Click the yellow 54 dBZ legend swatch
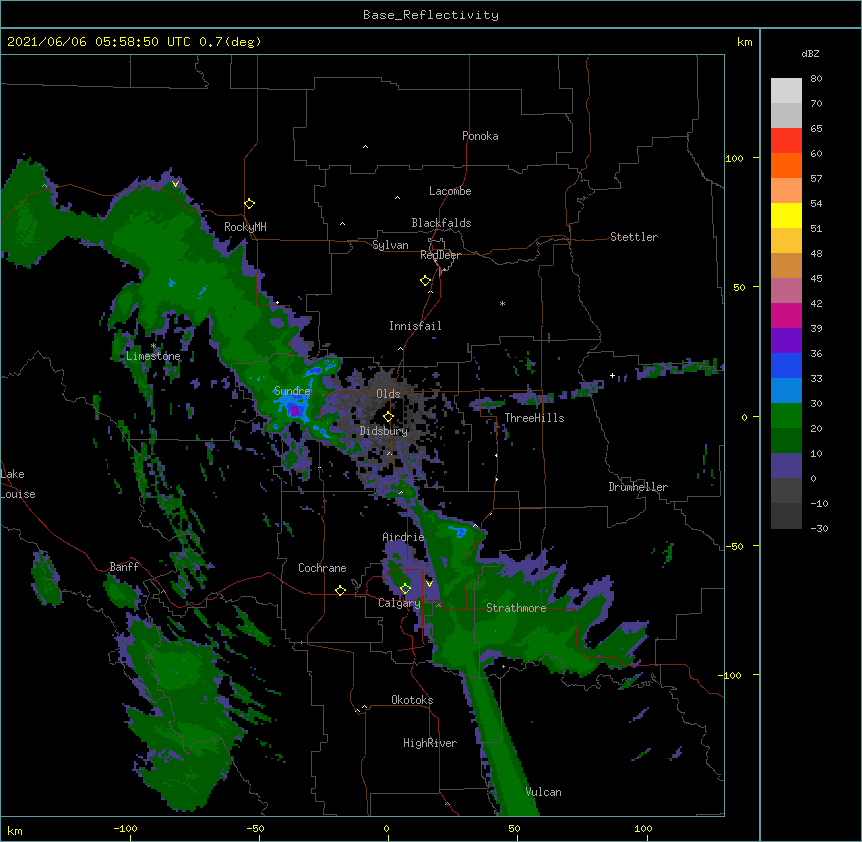Viewport: 862px width, 842px height. tap(786, 215)
